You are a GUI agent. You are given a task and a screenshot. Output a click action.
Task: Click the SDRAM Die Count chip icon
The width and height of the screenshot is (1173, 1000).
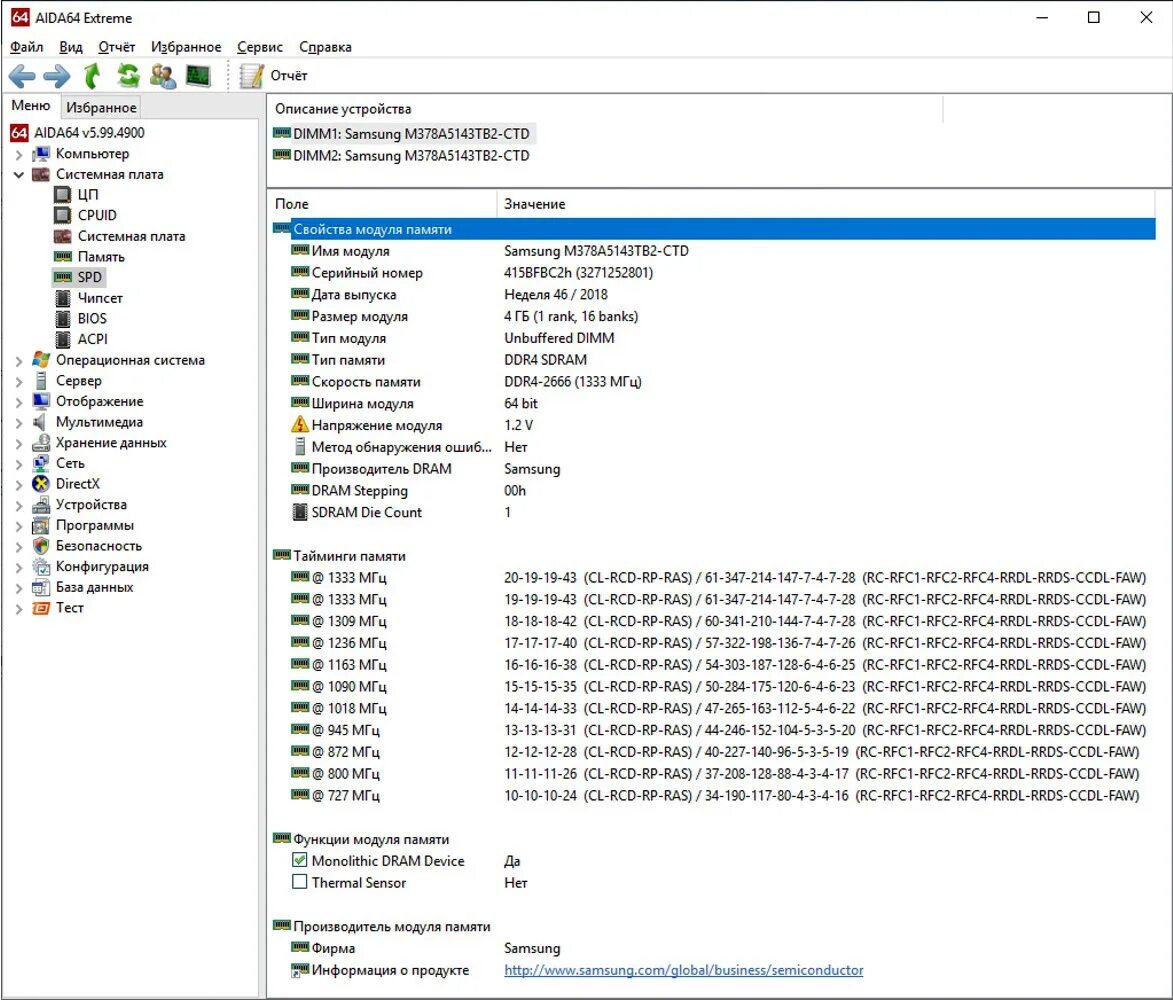[x=299, y=512]
